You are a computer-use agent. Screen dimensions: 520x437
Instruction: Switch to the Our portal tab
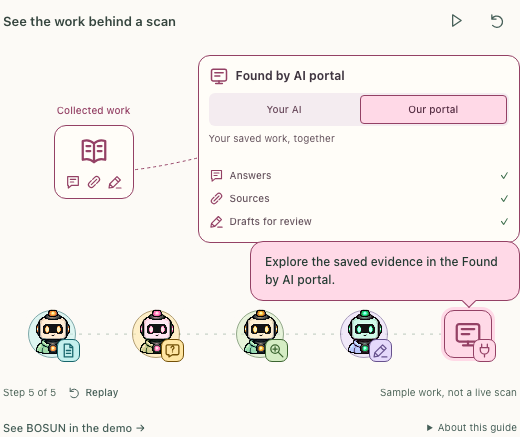pos(433,110)
